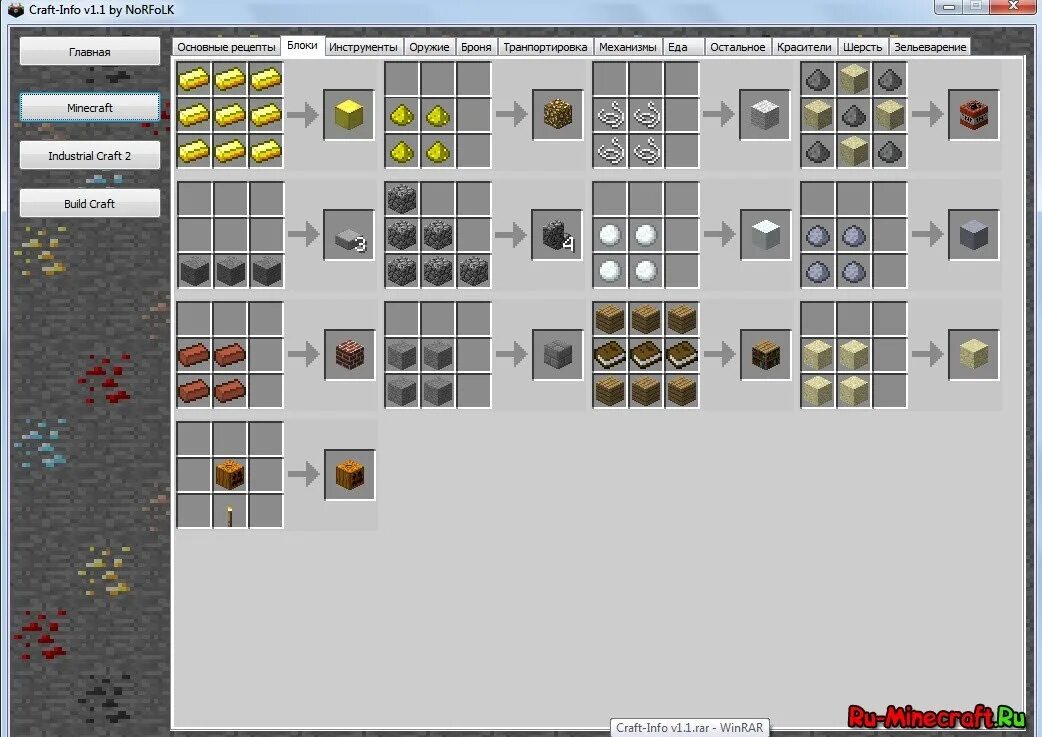Viewport: 1042px width, 737px height.
Task: Click the gold block result icon
Action: click(349, 115)
